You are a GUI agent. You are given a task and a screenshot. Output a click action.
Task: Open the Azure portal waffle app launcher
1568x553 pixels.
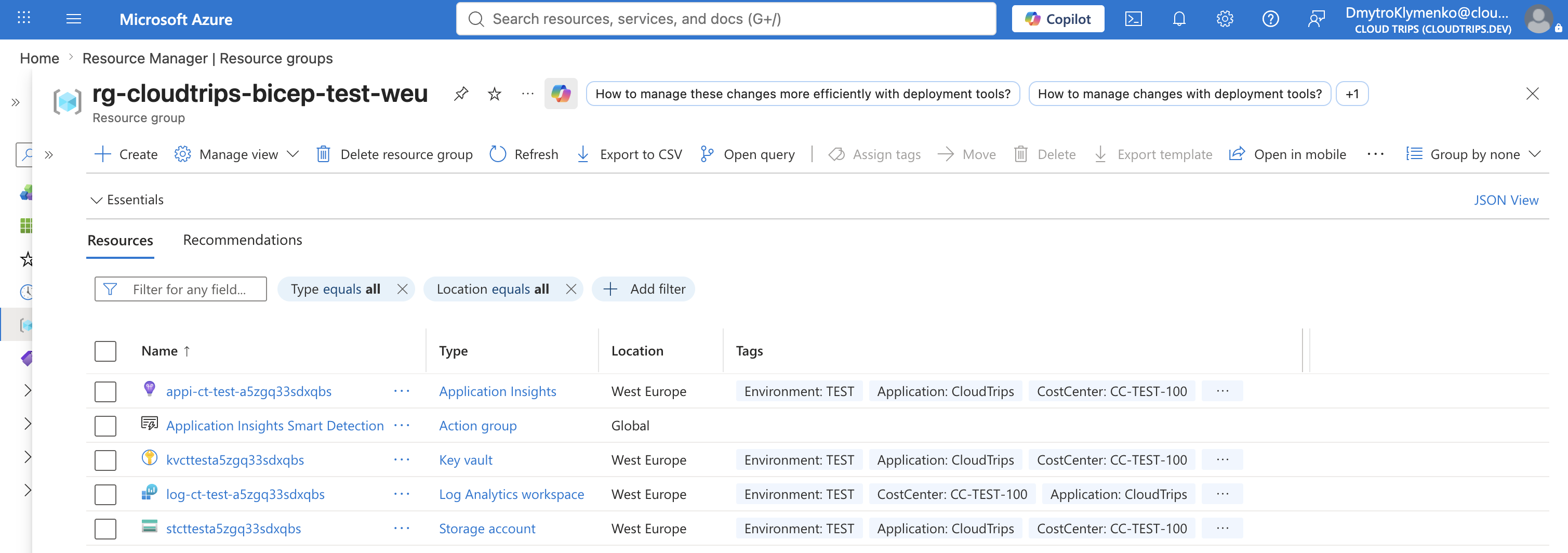pyautogui.click(x=24, y=18)
